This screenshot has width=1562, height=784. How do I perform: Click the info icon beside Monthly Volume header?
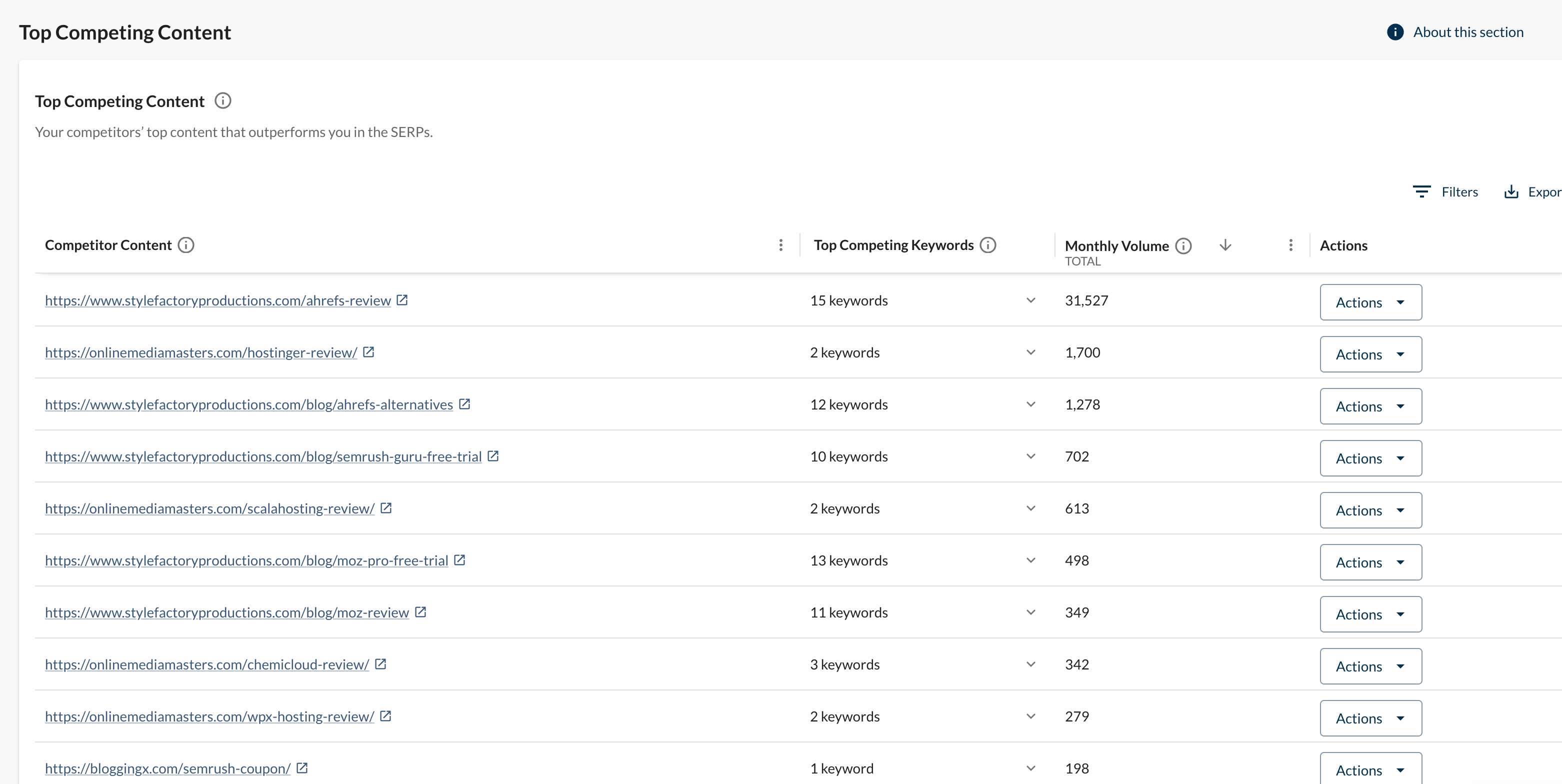pyautogui.click(x=1182, y=245)
